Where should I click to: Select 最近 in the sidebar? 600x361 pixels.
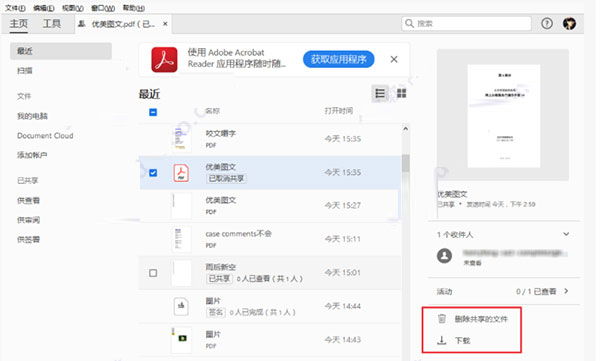[x=61, y=51]
